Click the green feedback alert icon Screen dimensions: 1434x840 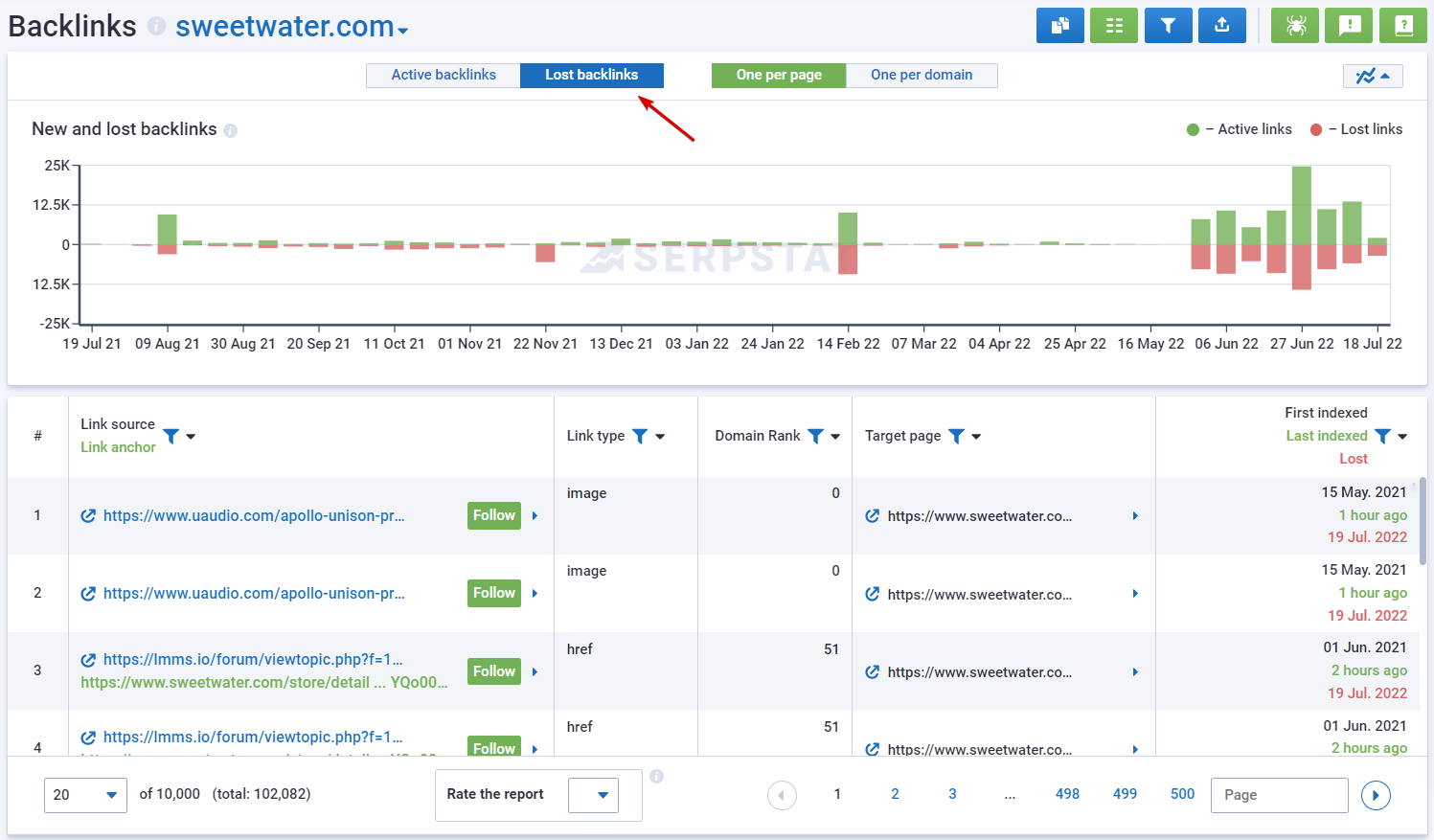tap(1349, 26)
